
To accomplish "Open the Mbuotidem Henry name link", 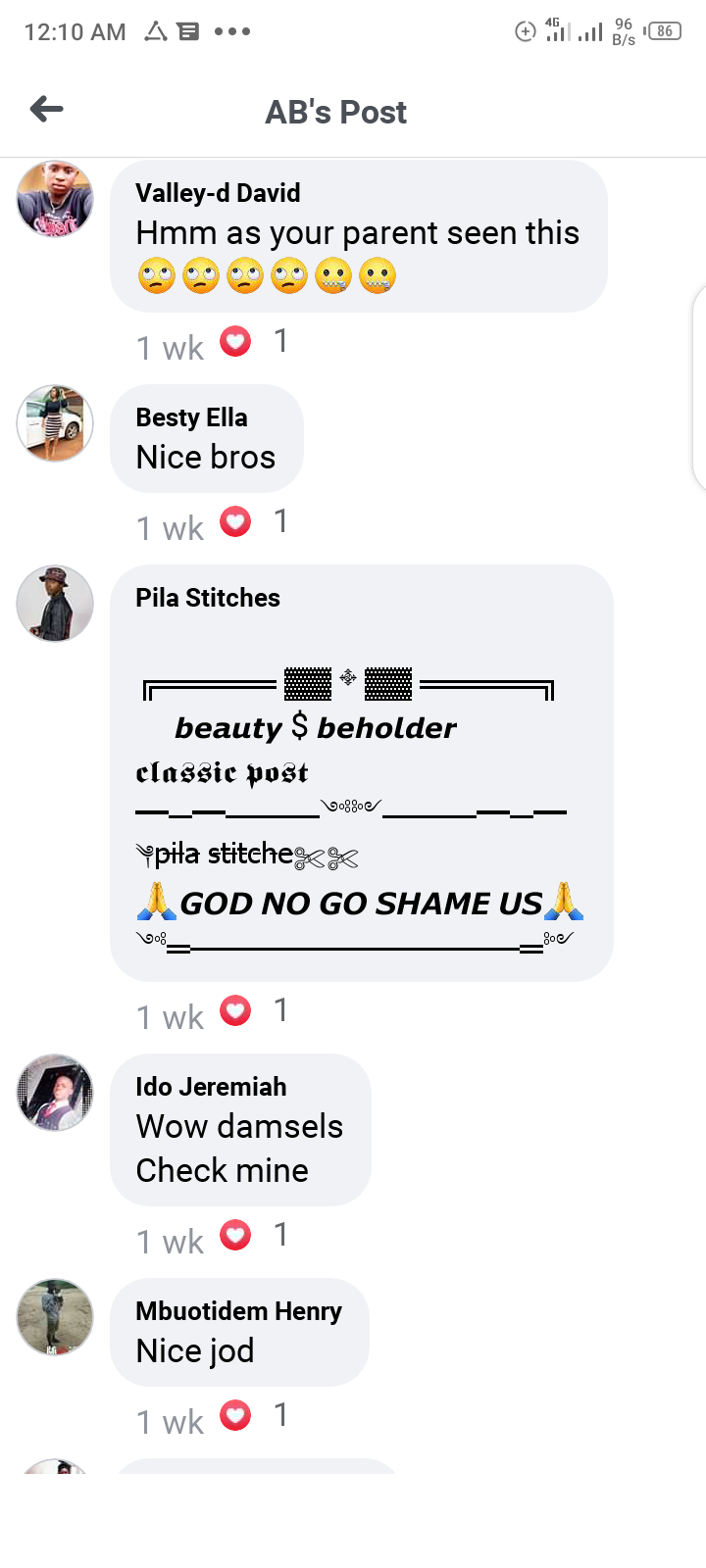I will point(238,1311).
